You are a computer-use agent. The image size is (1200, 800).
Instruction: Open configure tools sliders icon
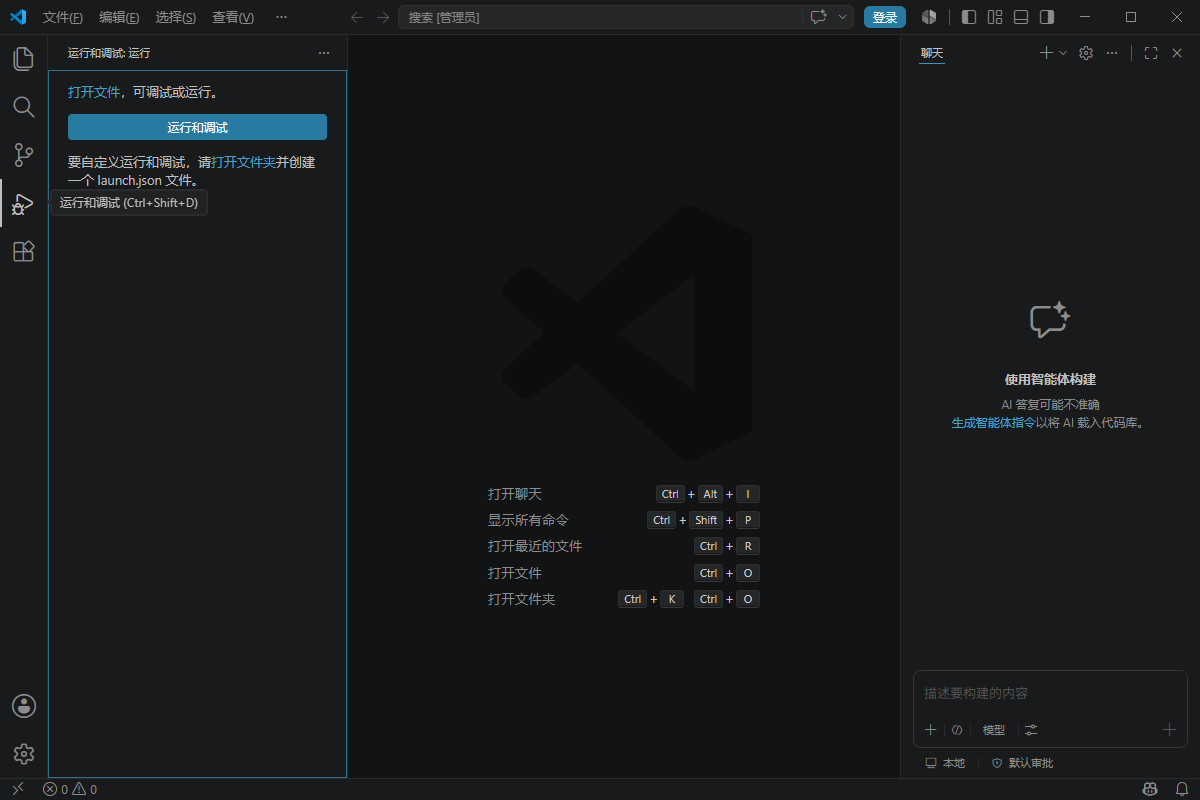tap(1031, 730)
